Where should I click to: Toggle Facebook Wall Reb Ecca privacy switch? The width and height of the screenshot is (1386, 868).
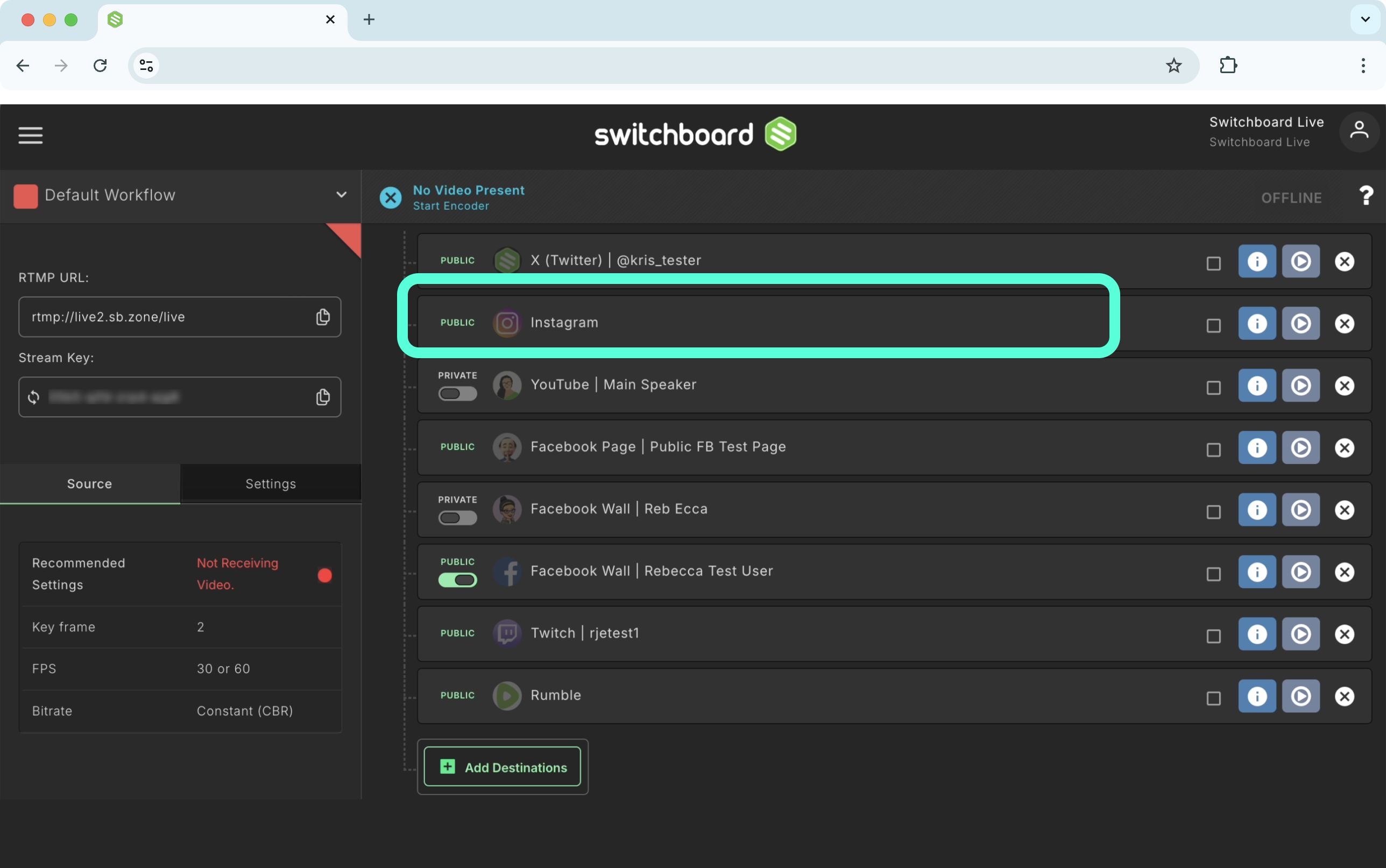click(457, 518)
